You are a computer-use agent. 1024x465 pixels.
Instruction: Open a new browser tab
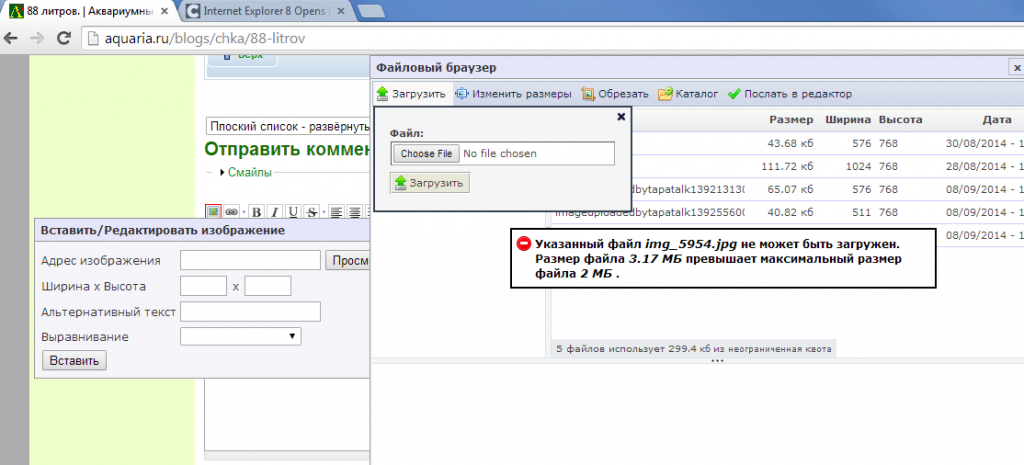point(370,11)
